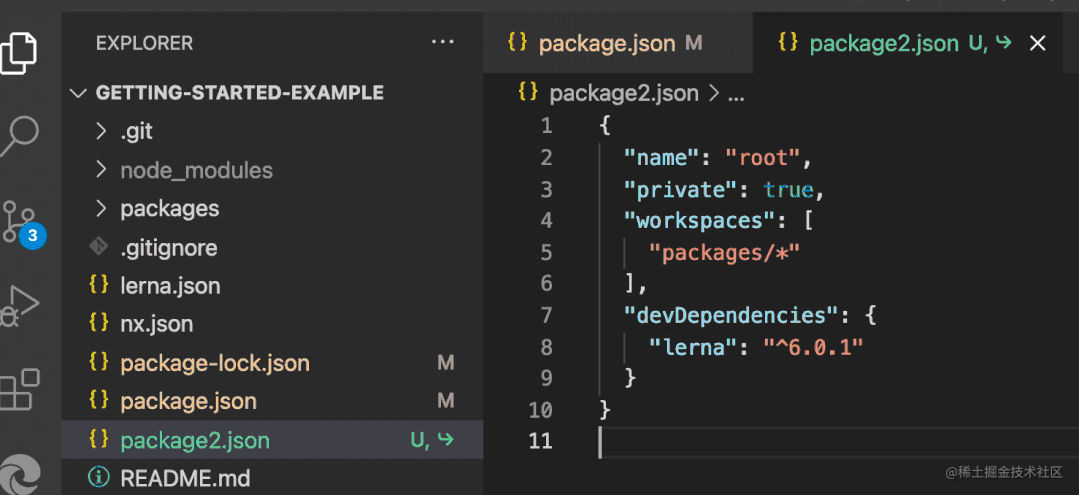The image size is (1079, 495).
Task: Open the Explorer view icon
Action: [x=20, y=50]
